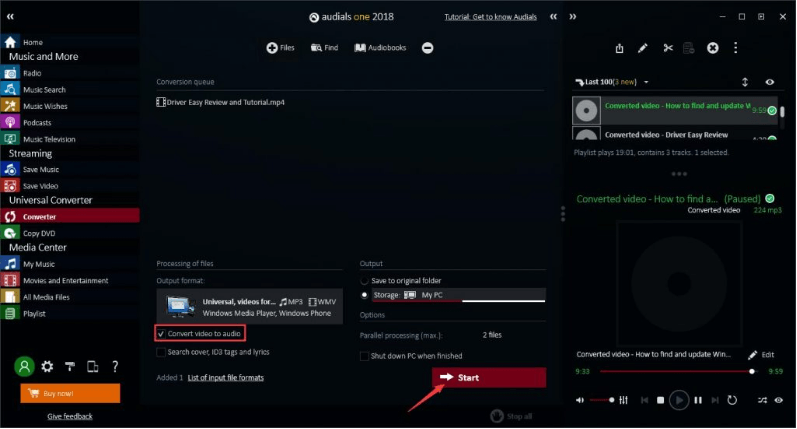Adjust the volume slider
Image resolution: width=797 pixels, height=429 pixels.
602,401
